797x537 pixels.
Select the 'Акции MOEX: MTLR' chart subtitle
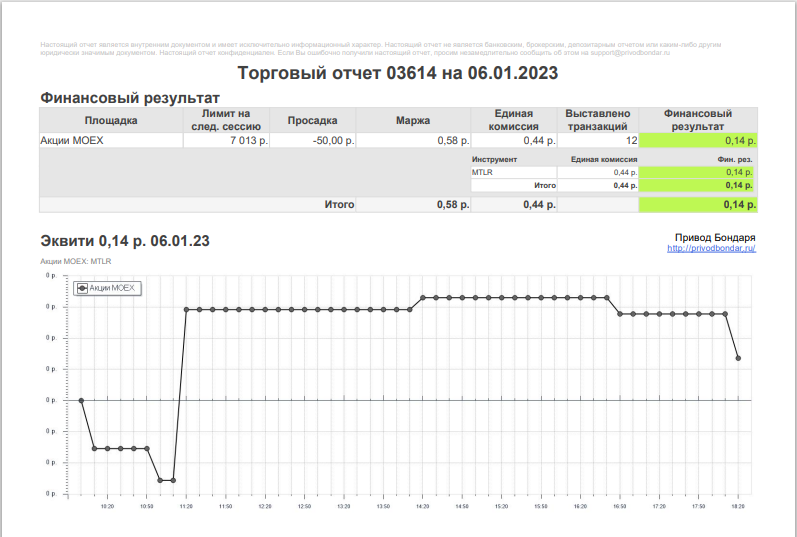point(76,261)
